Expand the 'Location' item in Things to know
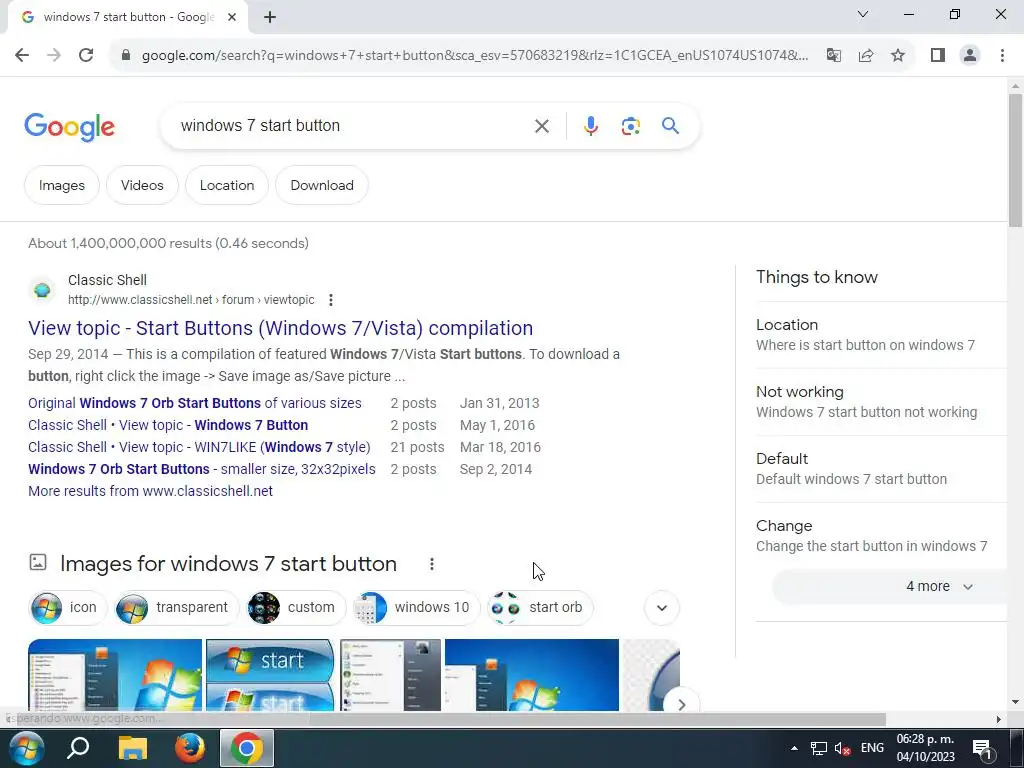The image size is (1024, 768). point(881,335)
